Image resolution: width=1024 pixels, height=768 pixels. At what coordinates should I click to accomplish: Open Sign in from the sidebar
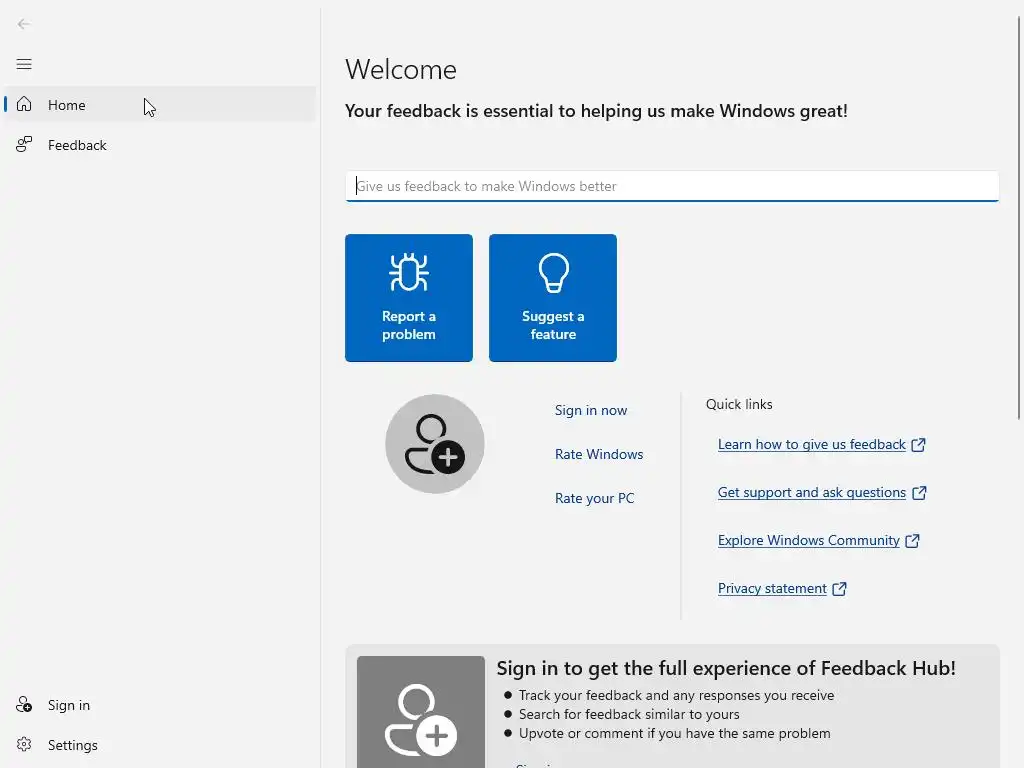(x=160, y=705)
